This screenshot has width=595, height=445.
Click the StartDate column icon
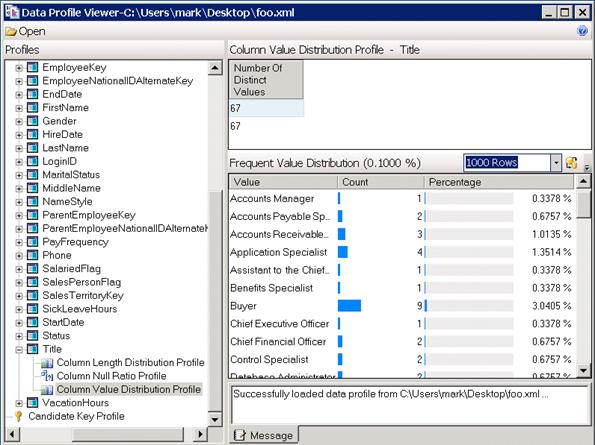(x=33, y=322)
